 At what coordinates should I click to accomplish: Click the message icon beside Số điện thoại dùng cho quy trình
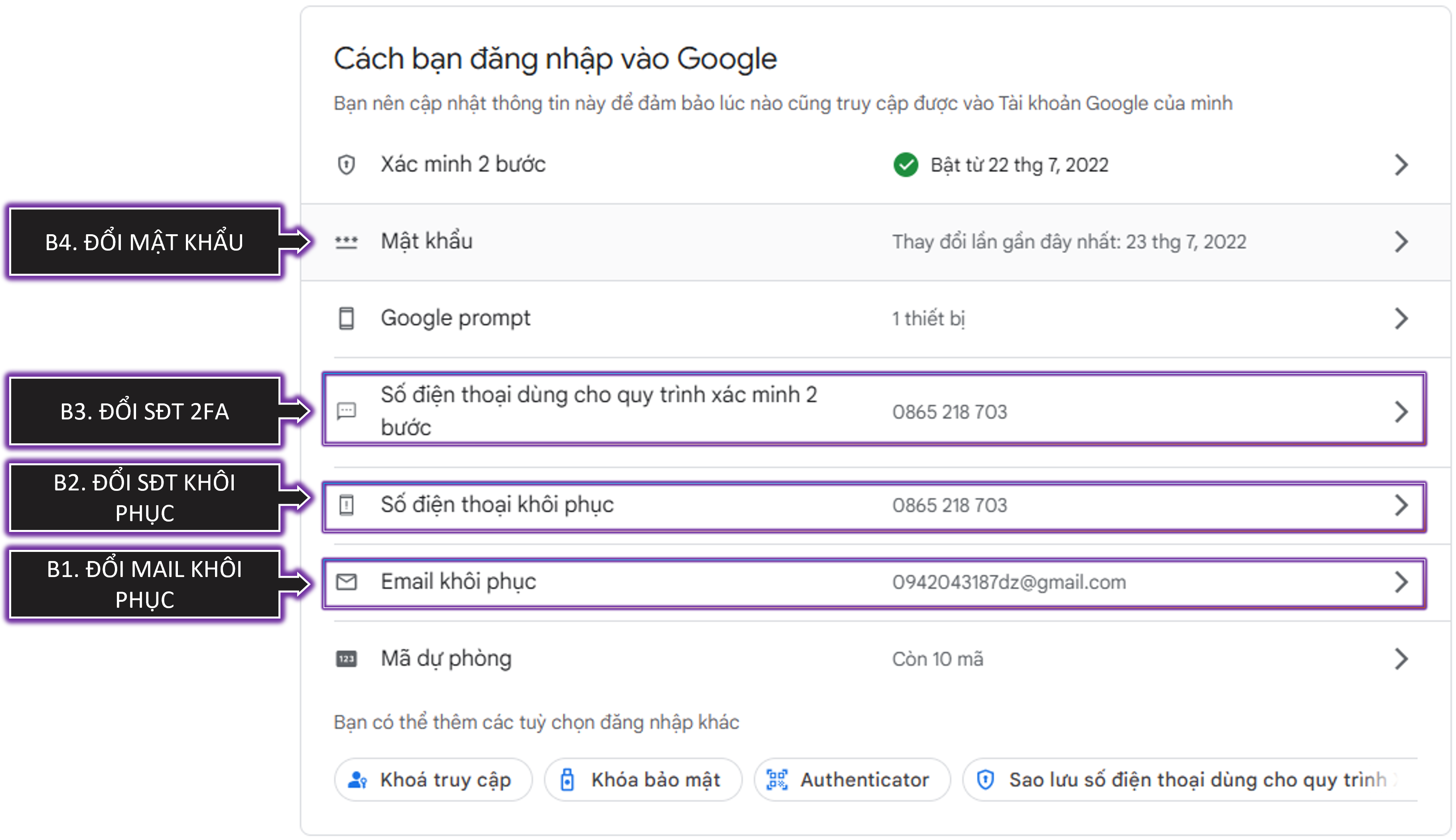[346, 411]
